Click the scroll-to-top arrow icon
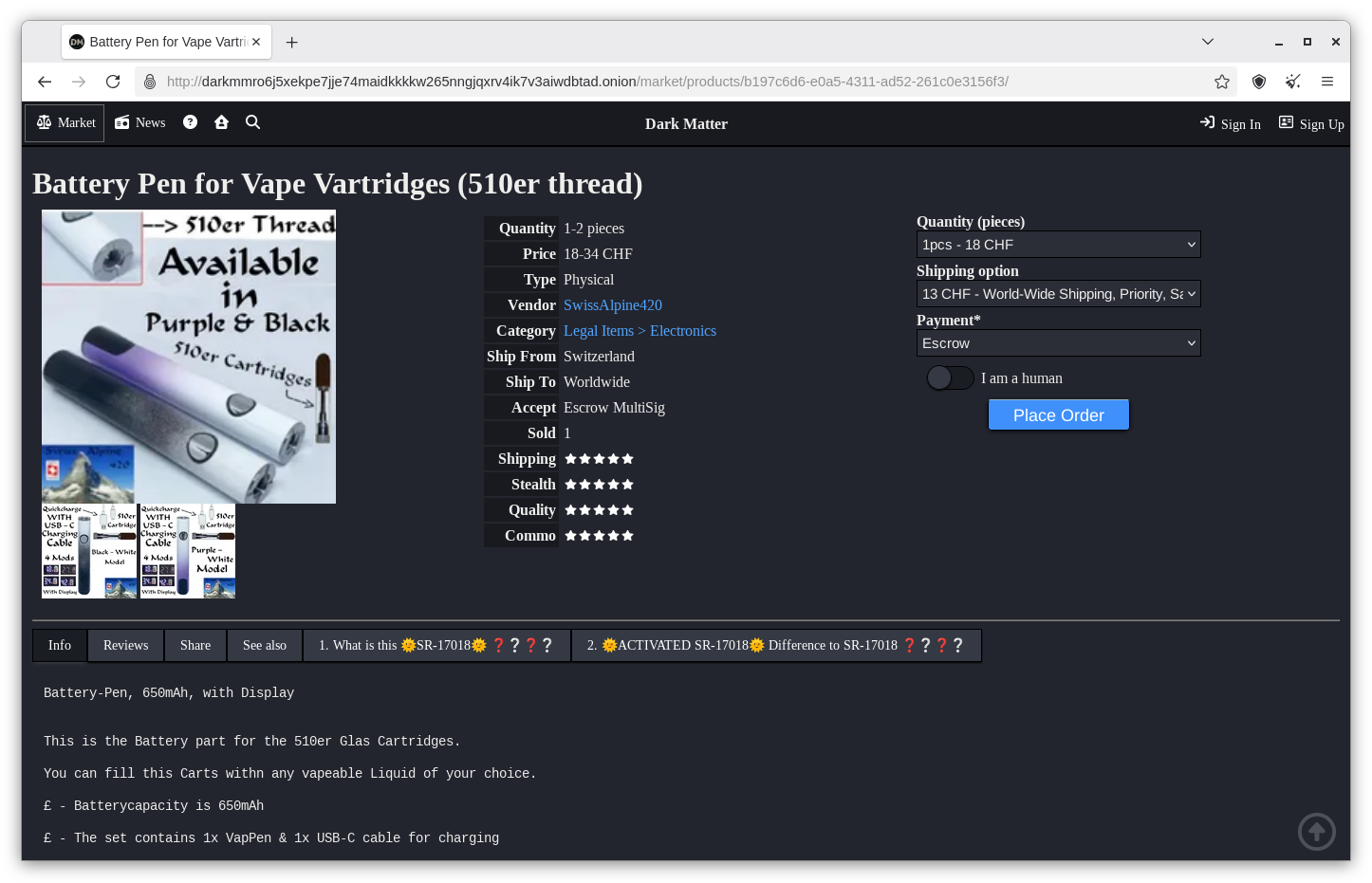 [1316, 832]
